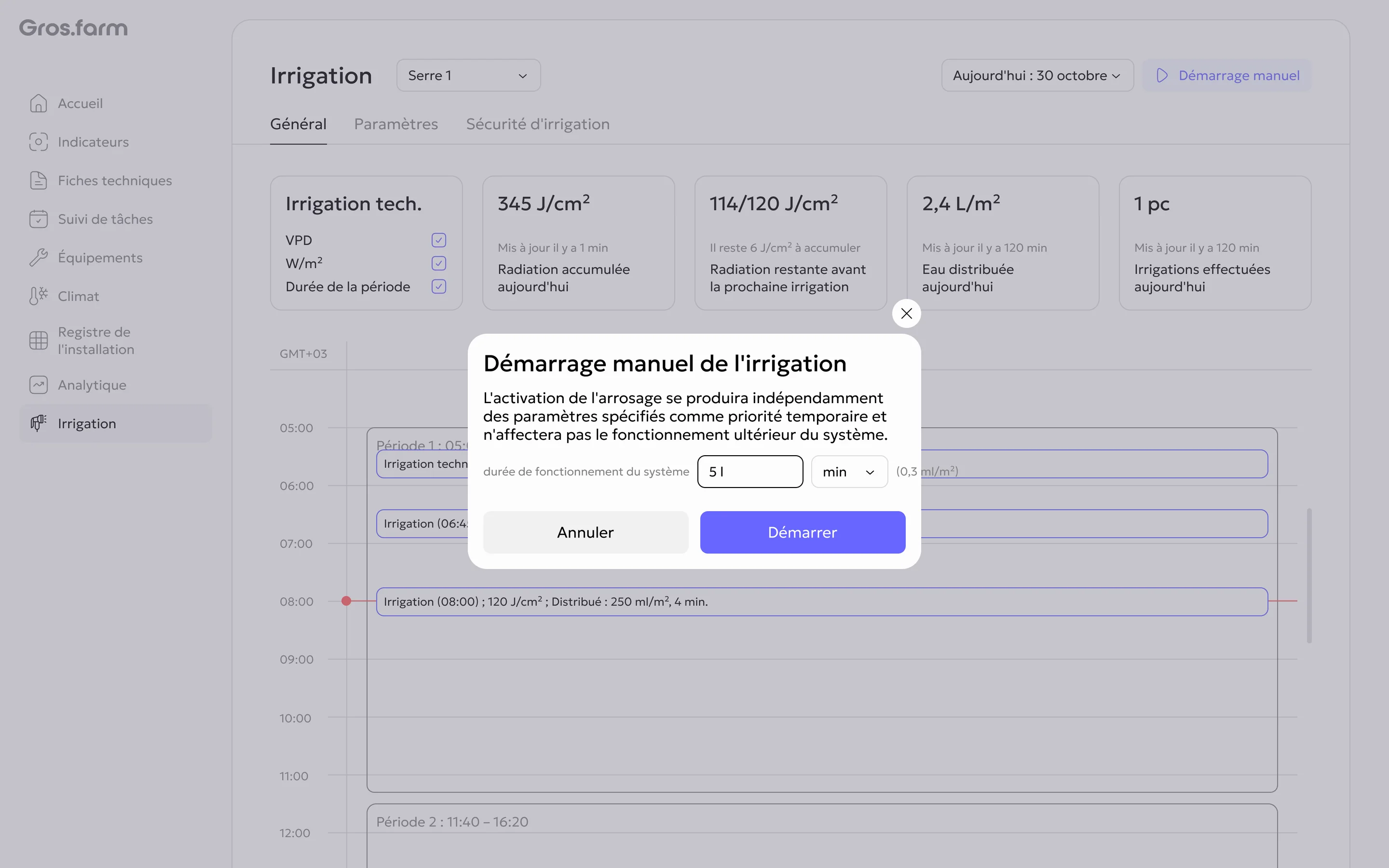Open Registre de l'installation in the sidebar
Image resolution: width=1389 pixels, height=868 pixels.
pyautogui.click(x=115, y=340)
